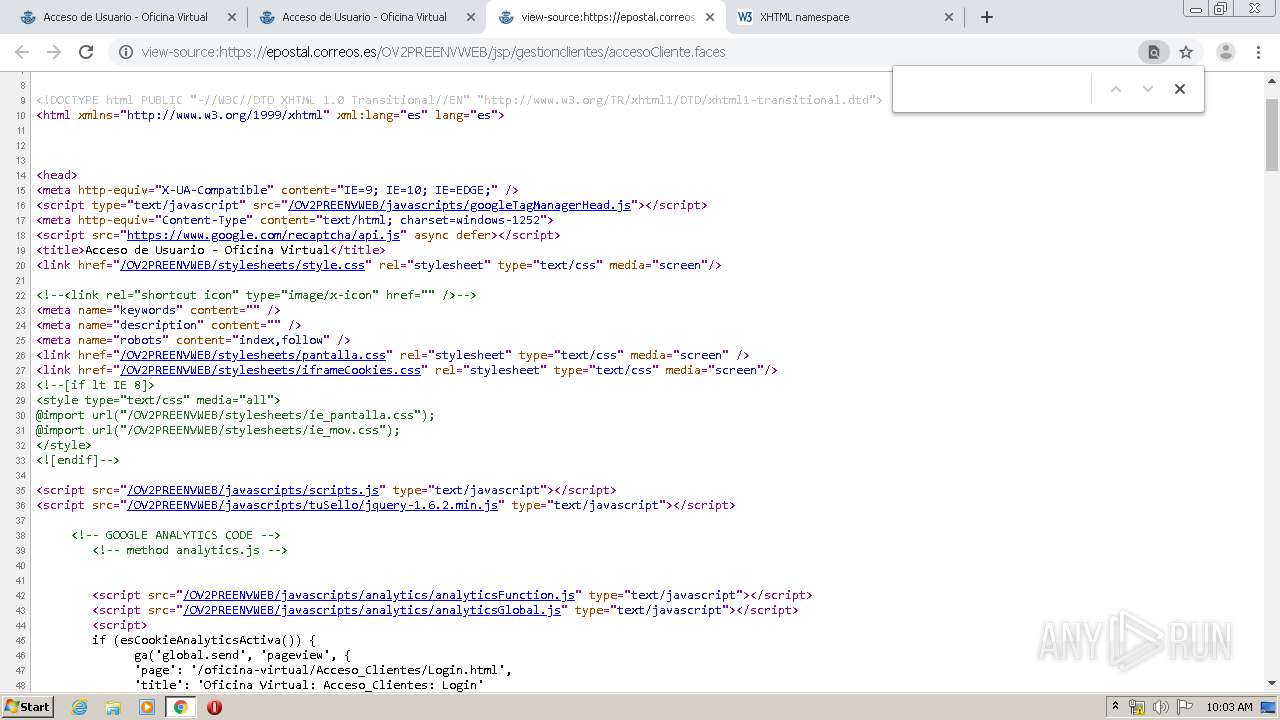Viewport: 1280px width, 720px height.
Task: Open the Chrome profile avatar menu
Action: point(1226,52)
